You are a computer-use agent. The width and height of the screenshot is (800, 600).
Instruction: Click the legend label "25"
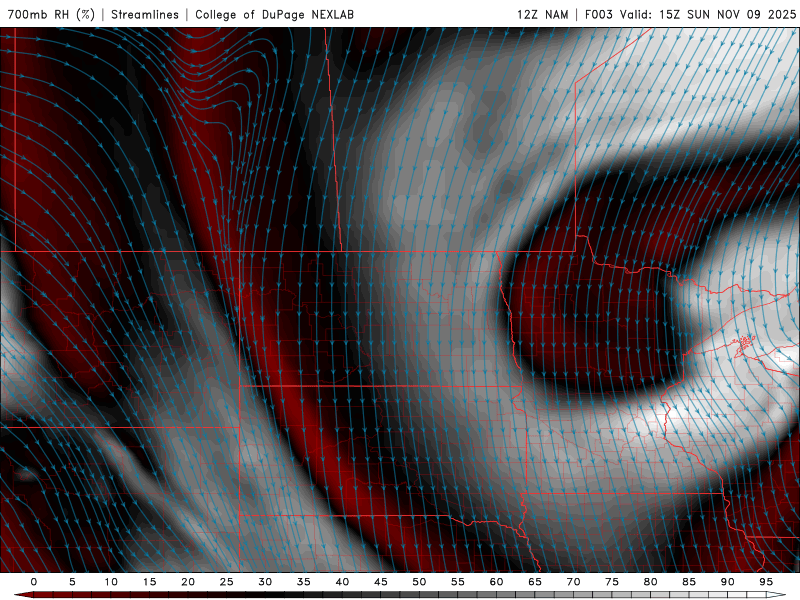pyautogui.click(x=226, y=582)
